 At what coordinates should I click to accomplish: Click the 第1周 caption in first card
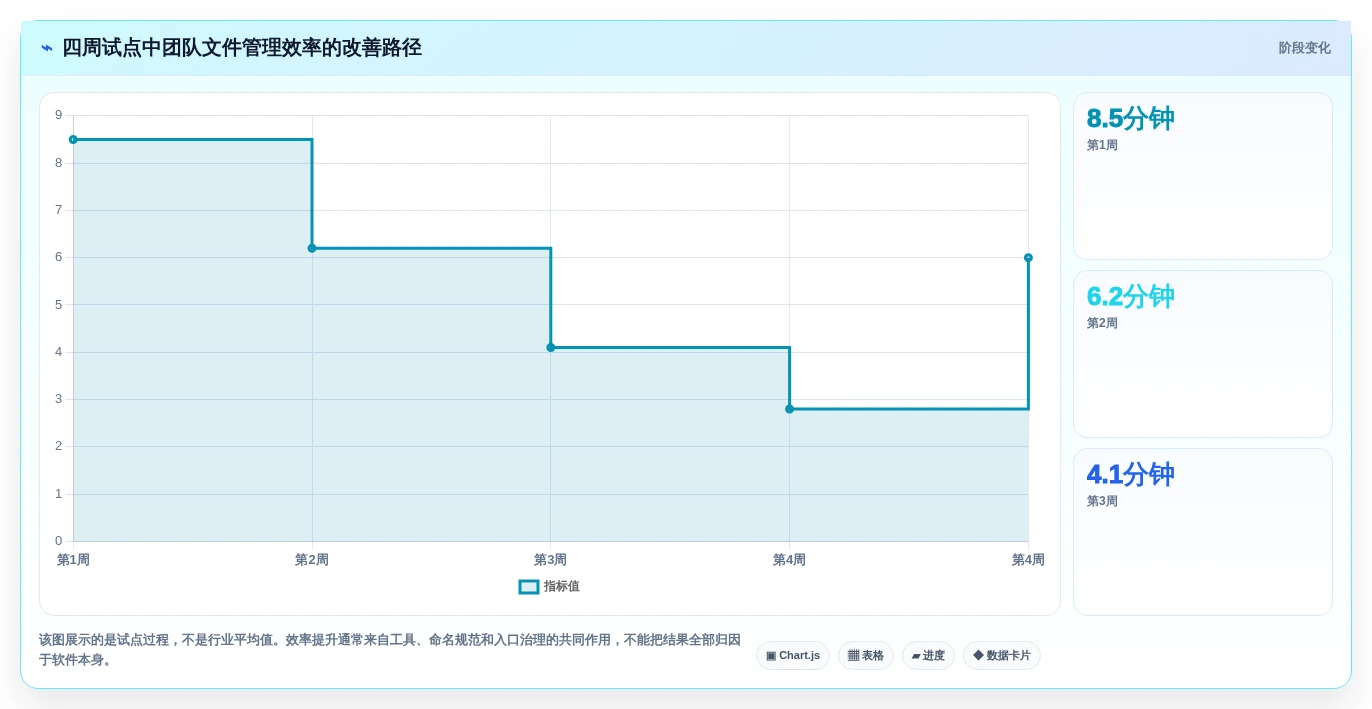(1102, 145)
